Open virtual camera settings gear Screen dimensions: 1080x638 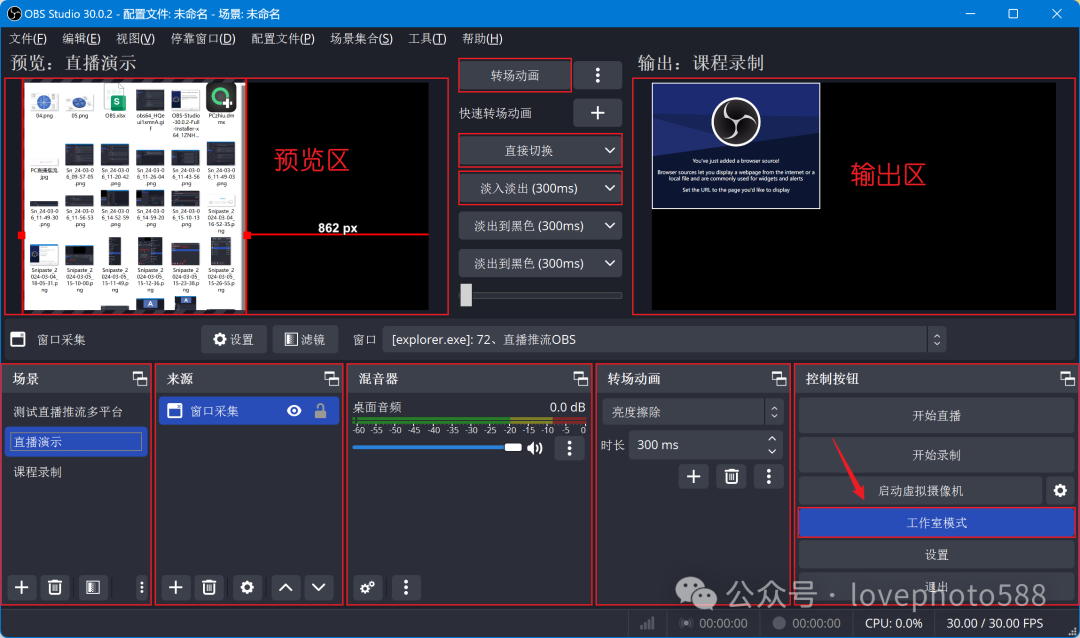1060,490
